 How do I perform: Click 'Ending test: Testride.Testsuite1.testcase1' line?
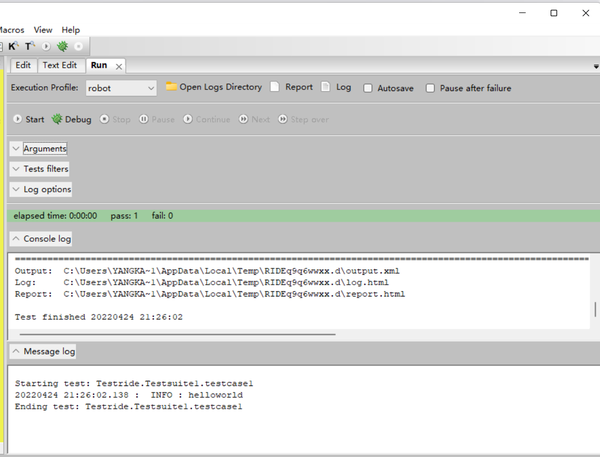tap(129, 406)
